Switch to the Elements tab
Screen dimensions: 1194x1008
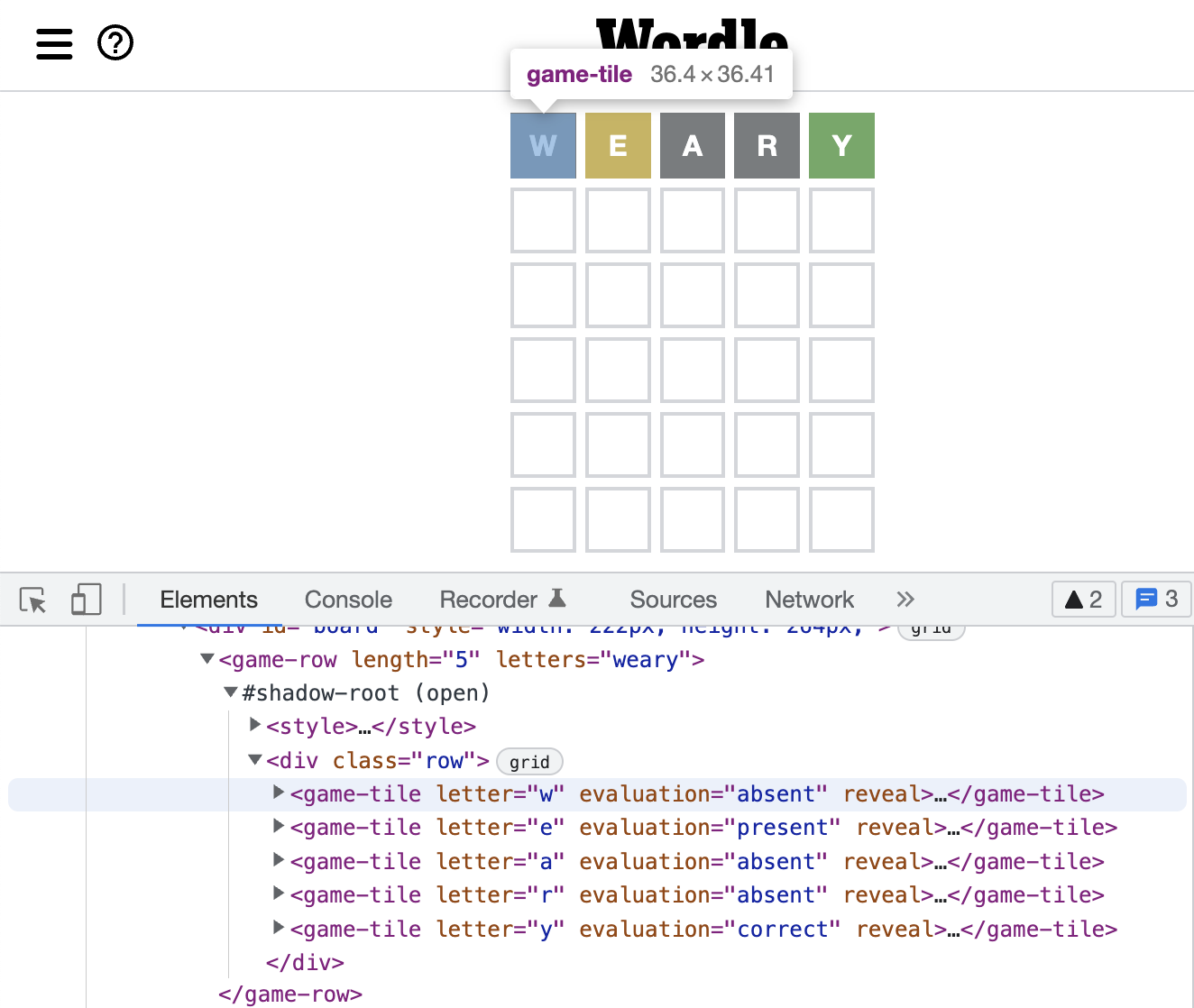pos(208,600)
